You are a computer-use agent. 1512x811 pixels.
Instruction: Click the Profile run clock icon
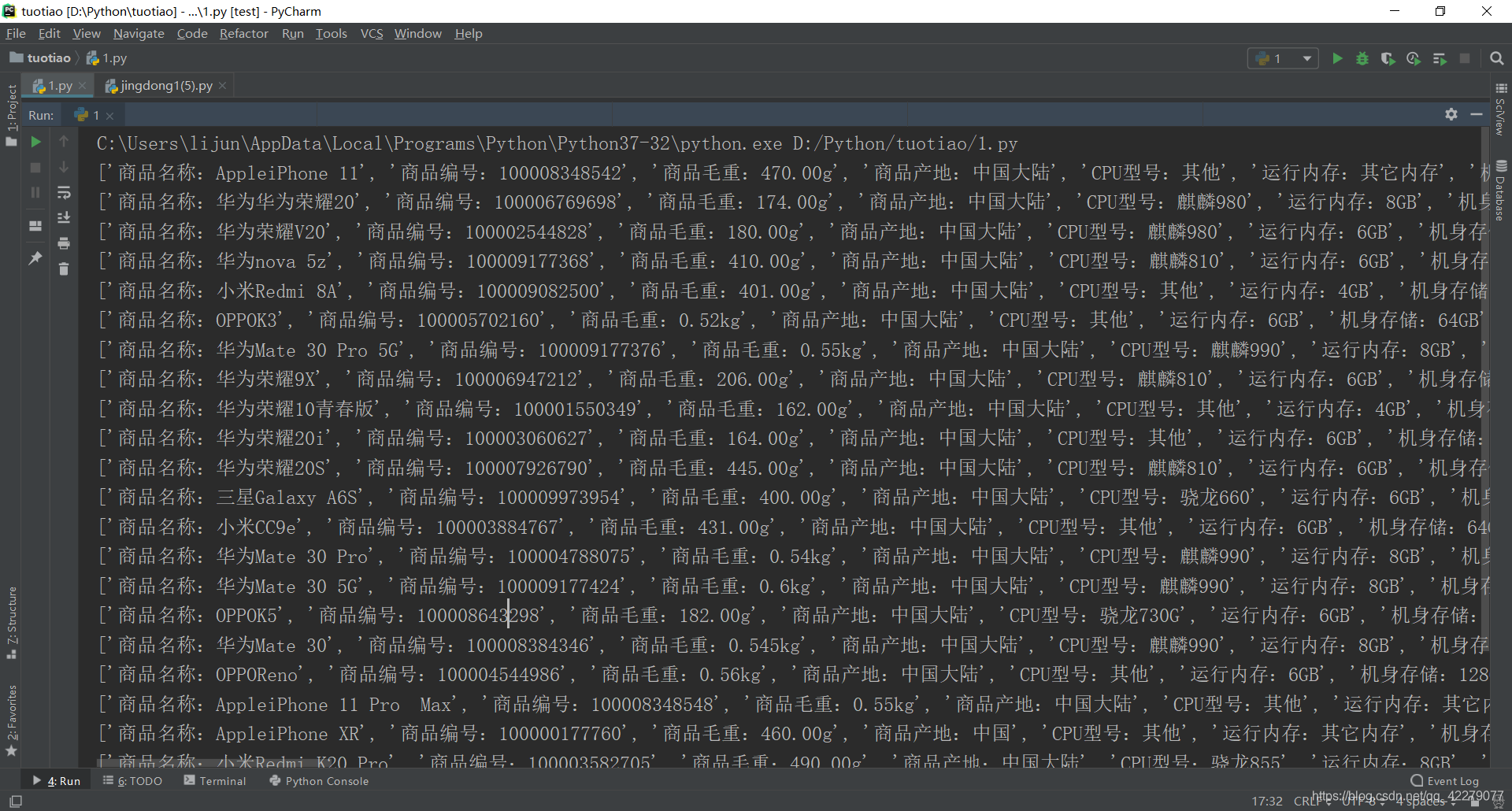pyautogui.click(x=1414, y=58)
